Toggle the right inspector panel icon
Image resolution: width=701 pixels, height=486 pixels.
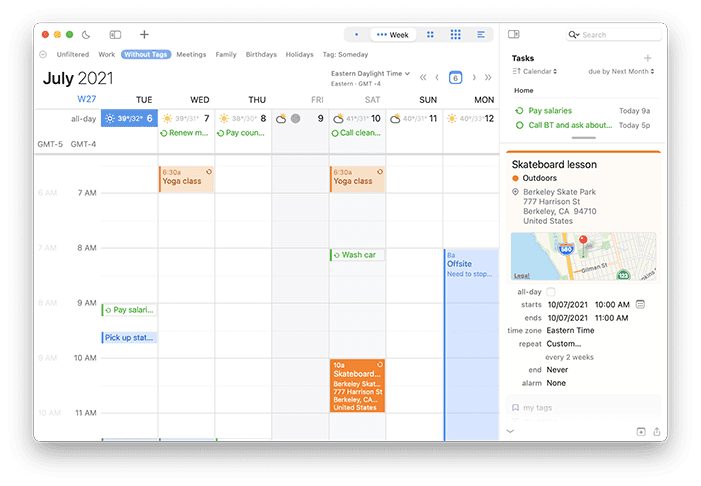pos(514,34)
